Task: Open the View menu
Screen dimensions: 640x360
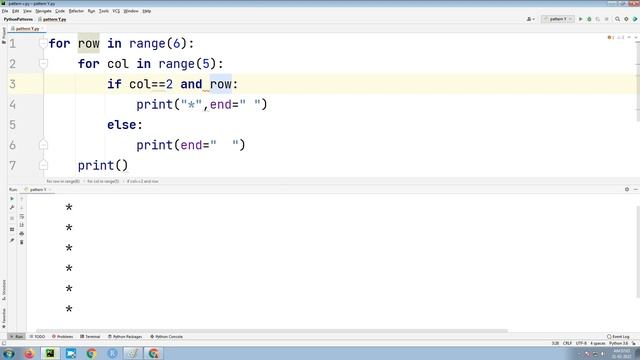Action: (27, 11)
